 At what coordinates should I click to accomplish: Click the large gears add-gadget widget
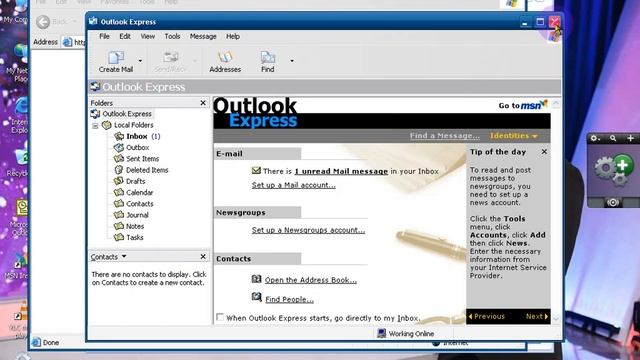613,169
